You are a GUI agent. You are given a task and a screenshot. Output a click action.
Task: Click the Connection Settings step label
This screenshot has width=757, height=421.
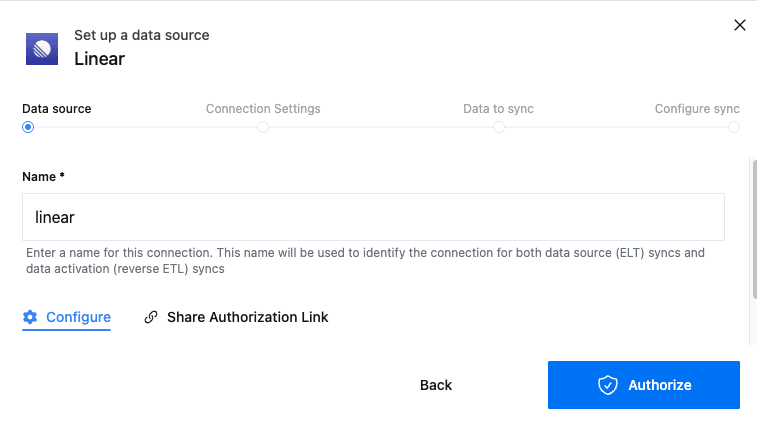coord(263,109)
